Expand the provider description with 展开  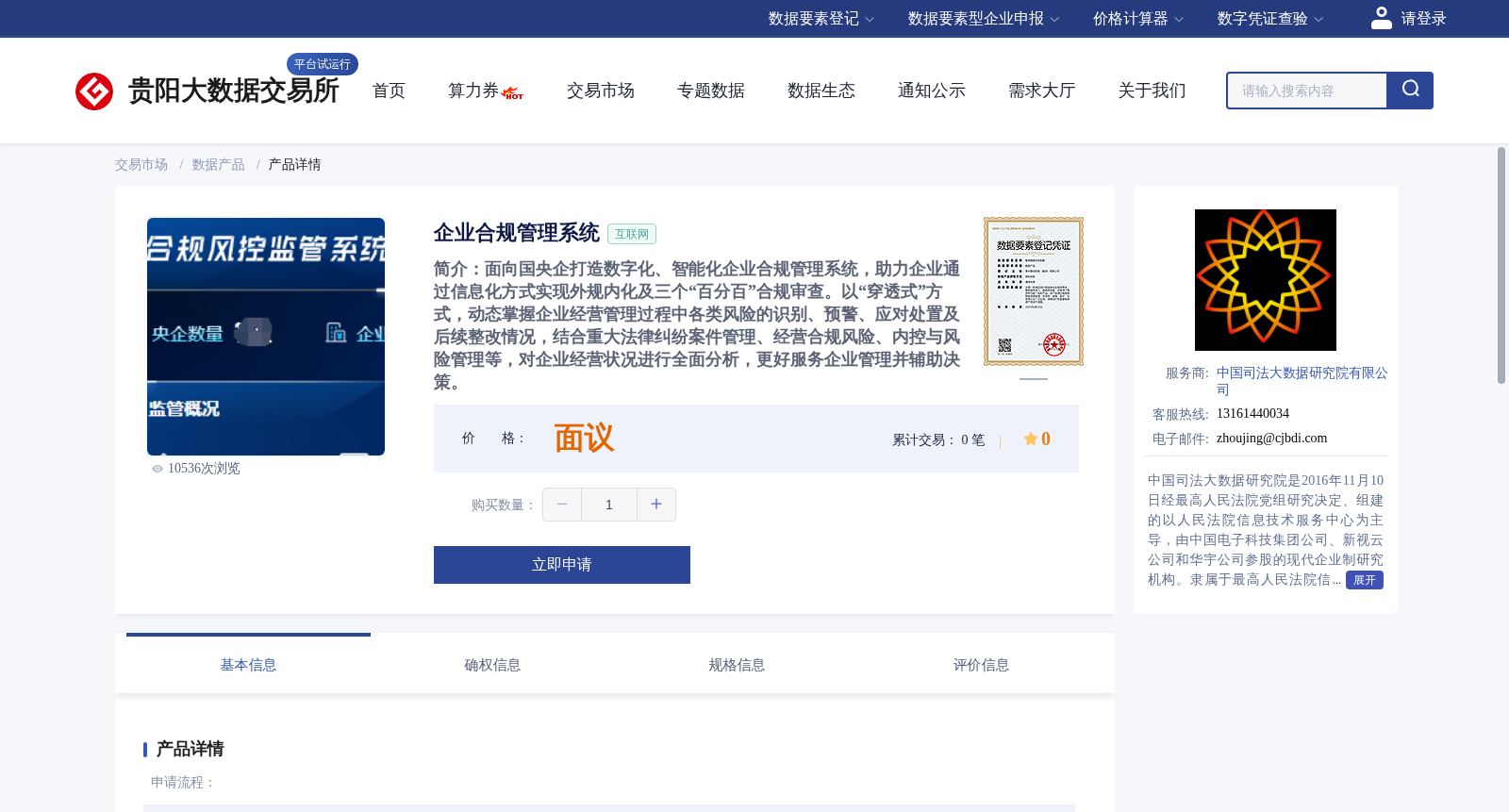tap(1365, 580)
